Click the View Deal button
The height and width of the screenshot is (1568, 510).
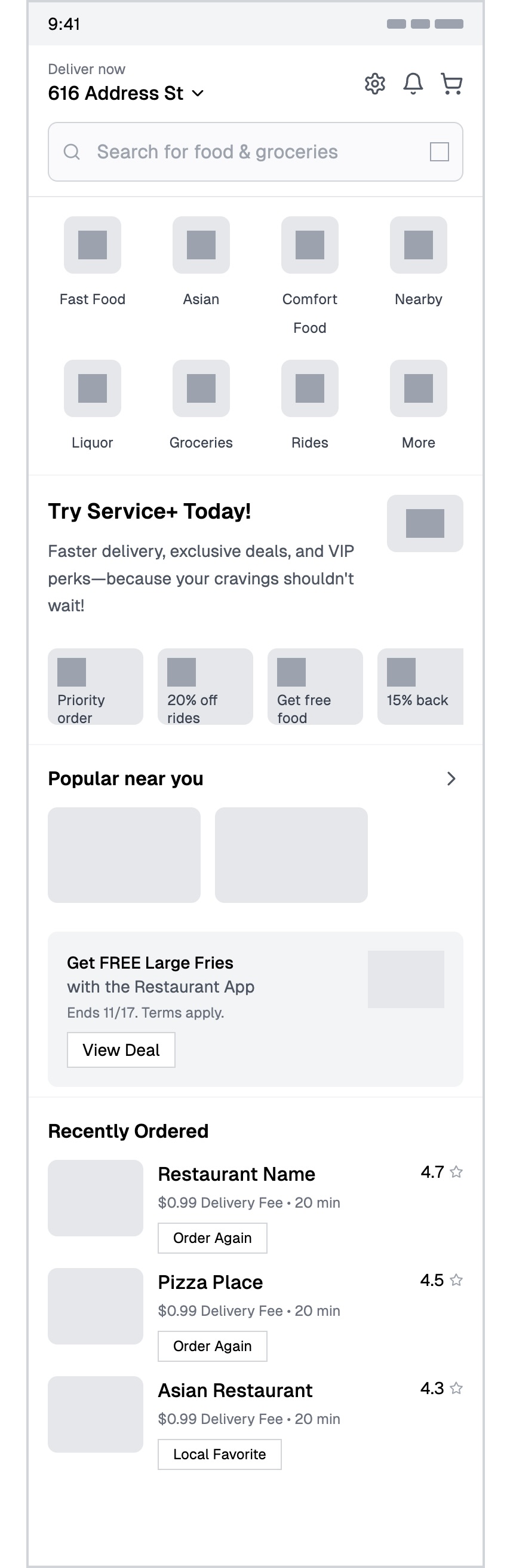tap(121, 1050)
